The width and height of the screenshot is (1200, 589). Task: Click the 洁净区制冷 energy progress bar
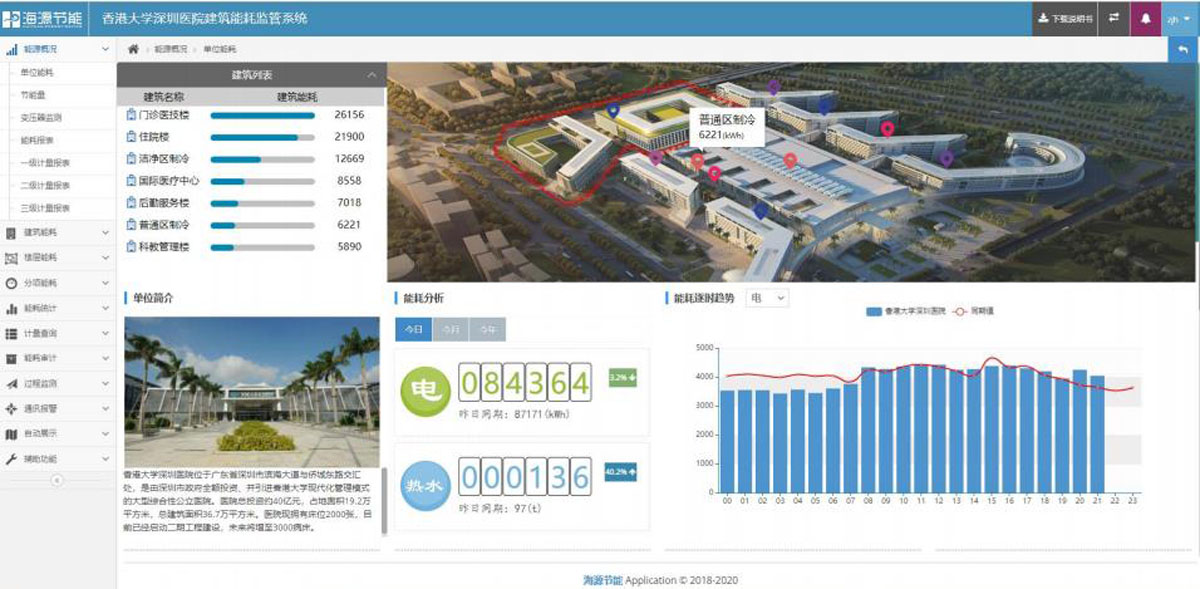click(262, 159)
